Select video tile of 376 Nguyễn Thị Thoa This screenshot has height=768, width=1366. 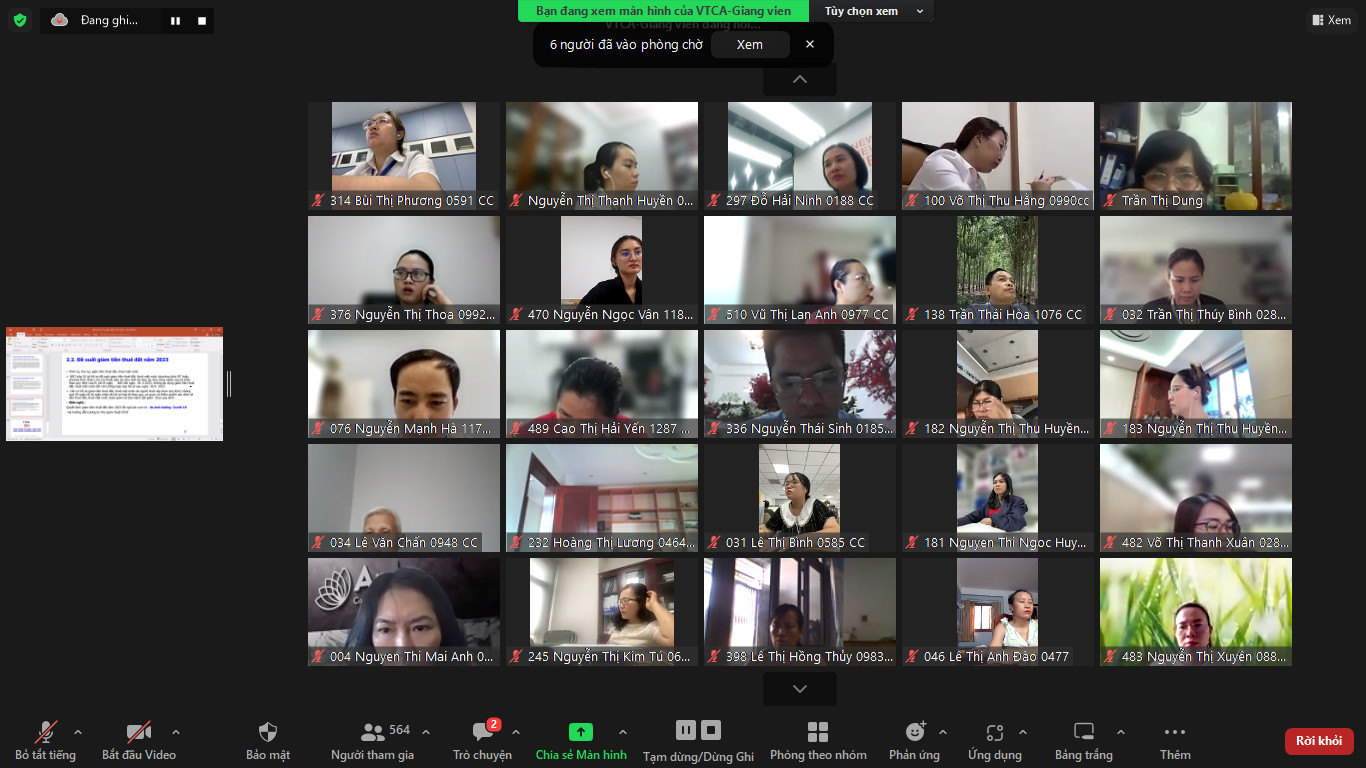404,270
